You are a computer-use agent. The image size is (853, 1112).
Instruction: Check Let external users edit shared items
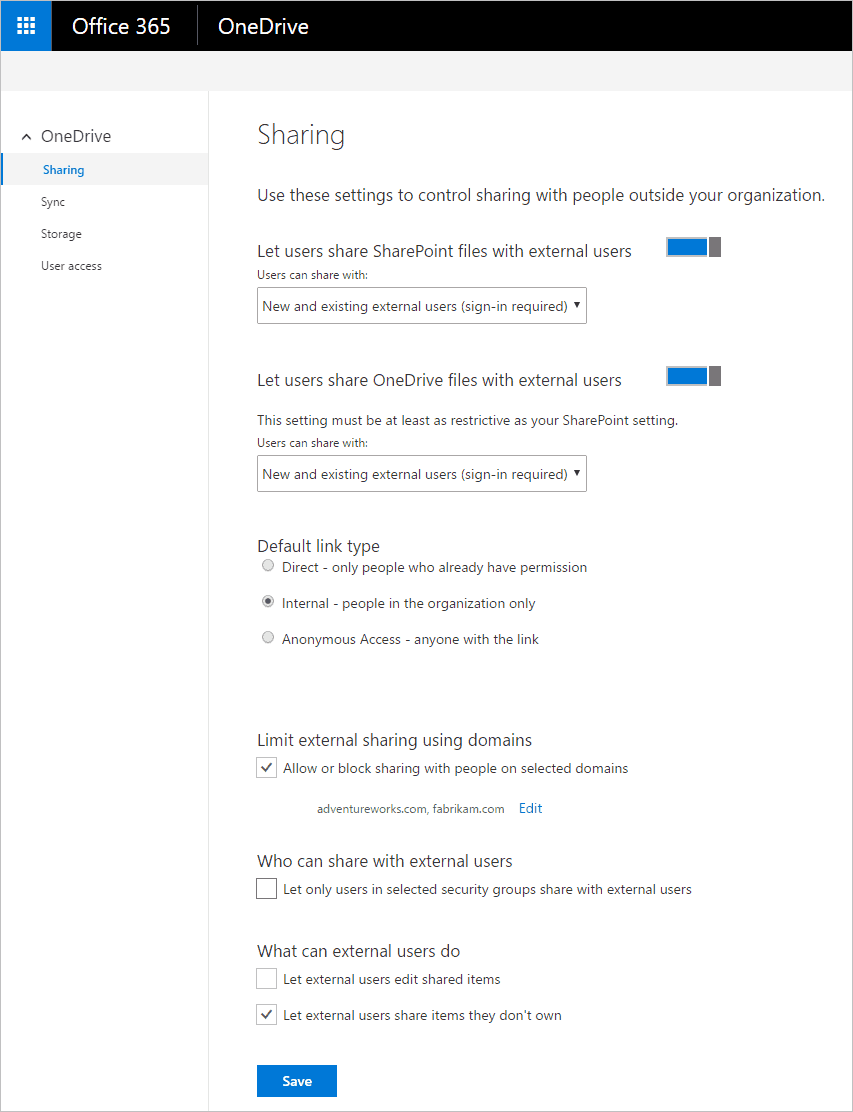[266, 978]
